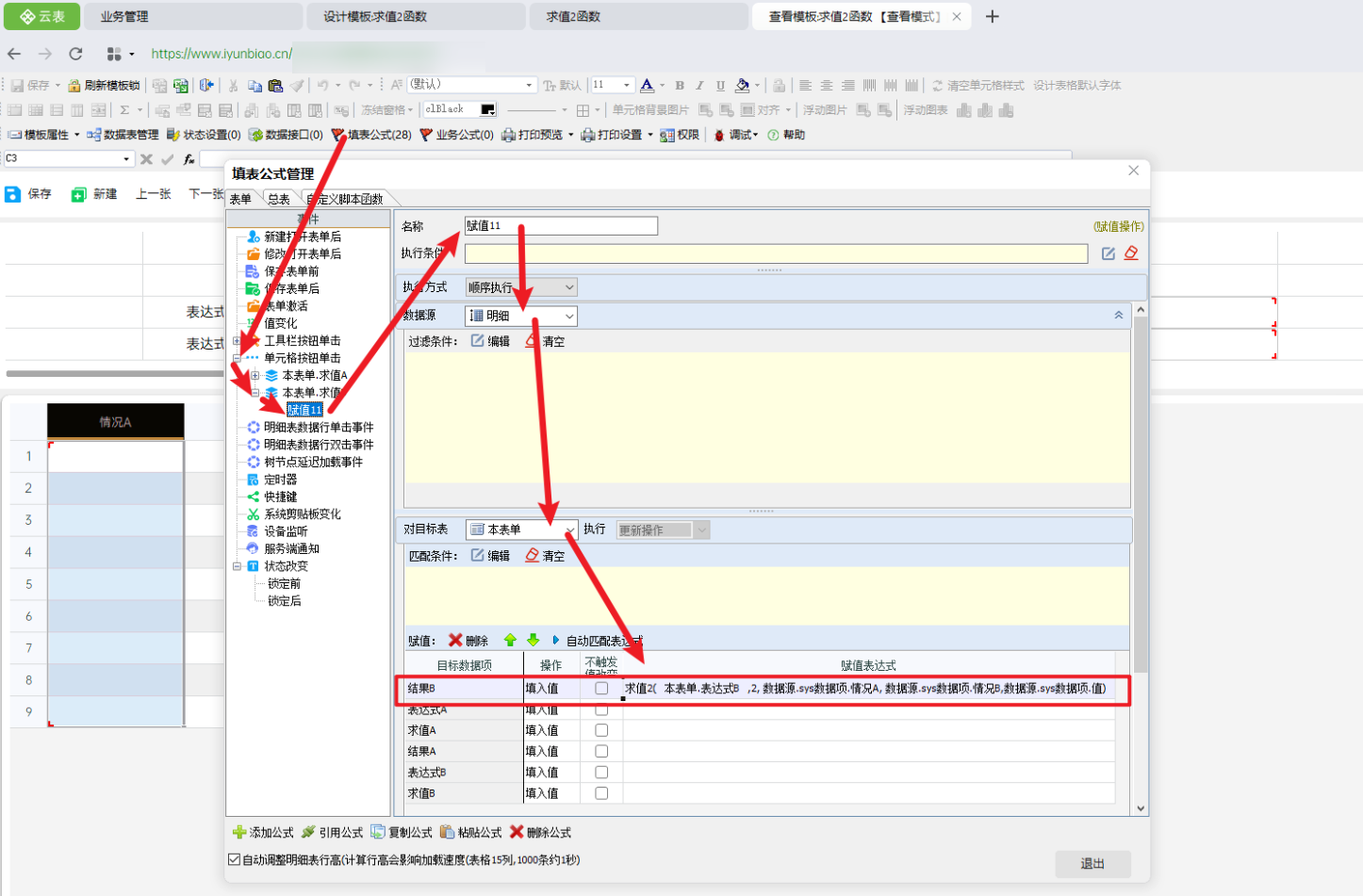Screen dimensions: 1363x896
Task: Click the font color A icon
Action: 647,85
